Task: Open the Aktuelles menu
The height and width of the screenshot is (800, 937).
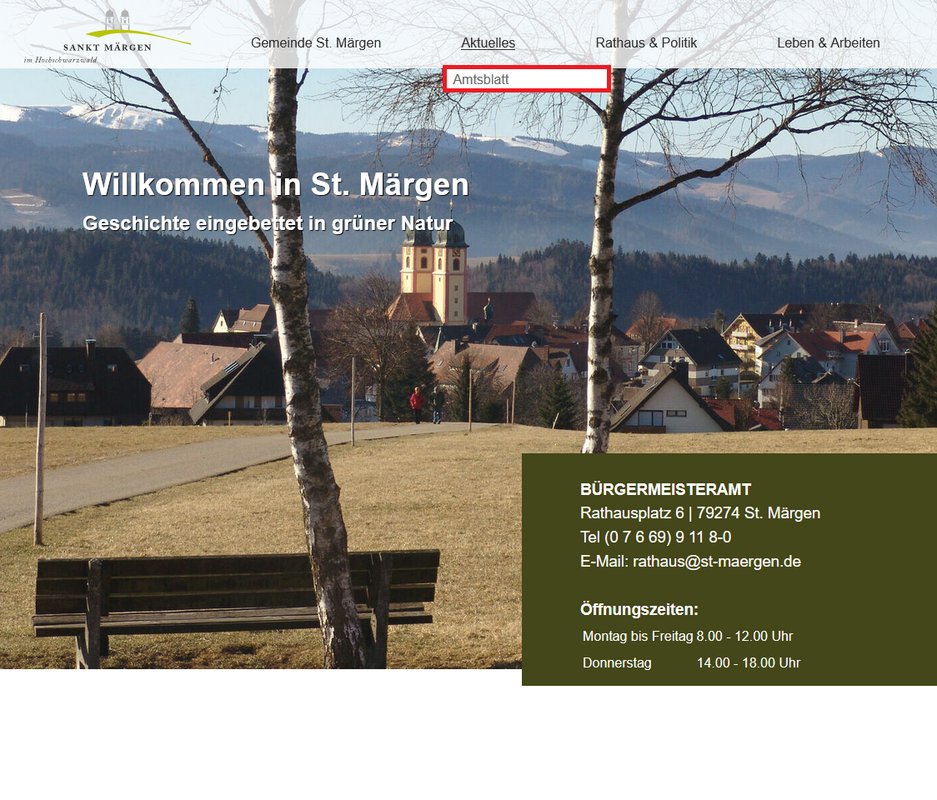Action: coord(488,43)
